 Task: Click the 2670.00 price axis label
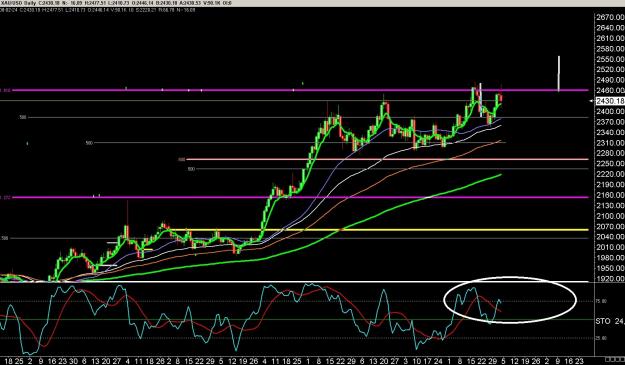(610, 17)
